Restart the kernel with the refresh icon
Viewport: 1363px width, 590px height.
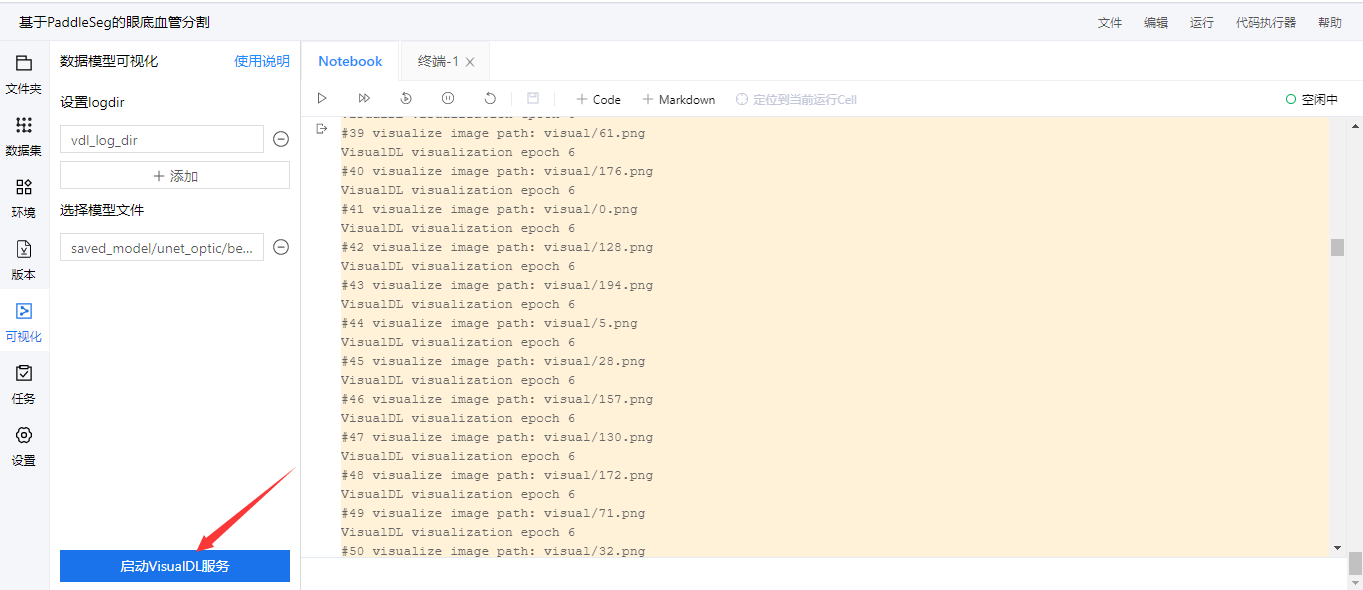pos(490,99)
